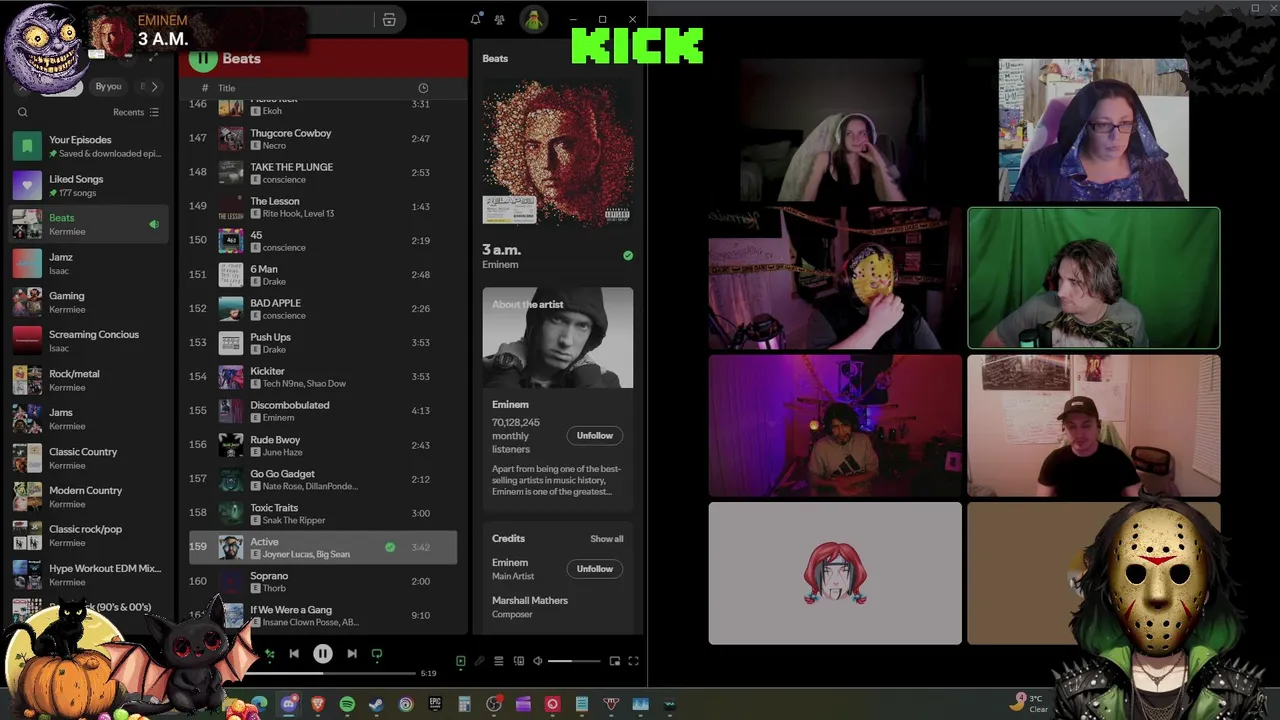The width and height of the screenshot is (1280, 720).
Task: Open the Jamz playlist by Isaac
Action: 90,263
